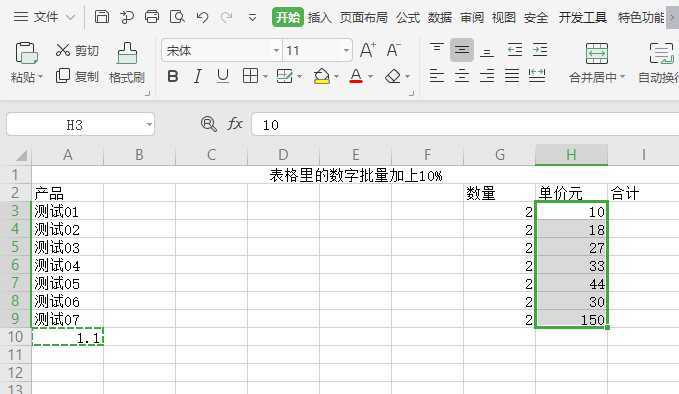Click the Save icon in quick toolbar

coord(101,17)
